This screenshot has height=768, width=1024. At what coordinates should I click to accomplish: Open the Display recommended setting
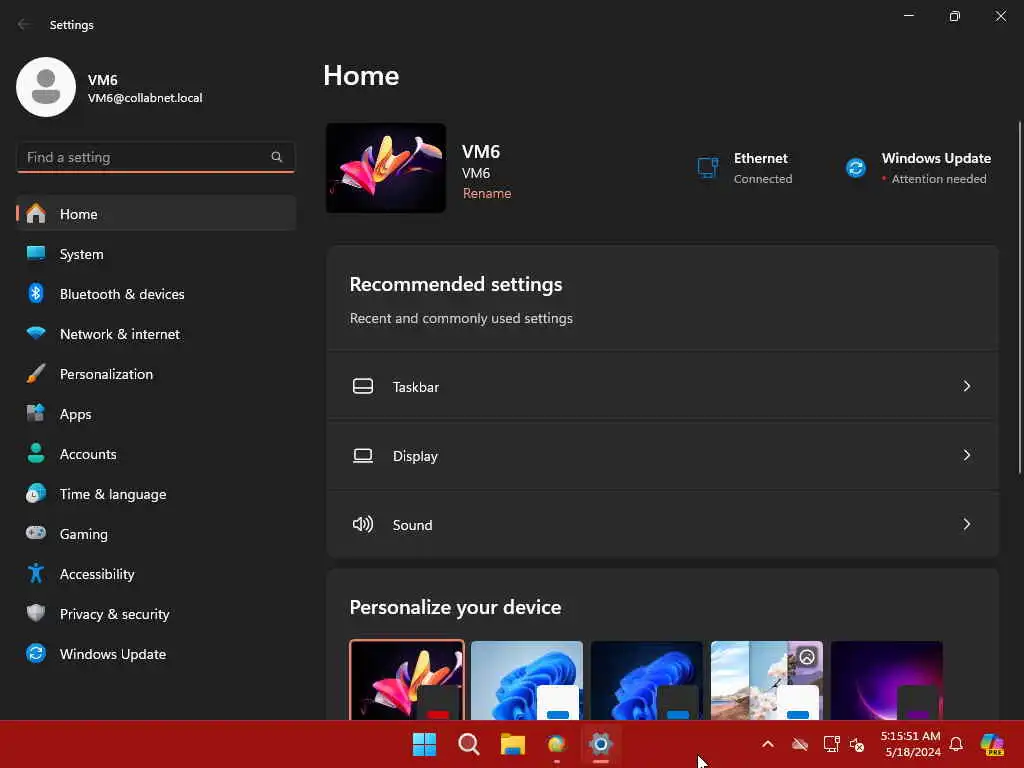coord(662,456)
